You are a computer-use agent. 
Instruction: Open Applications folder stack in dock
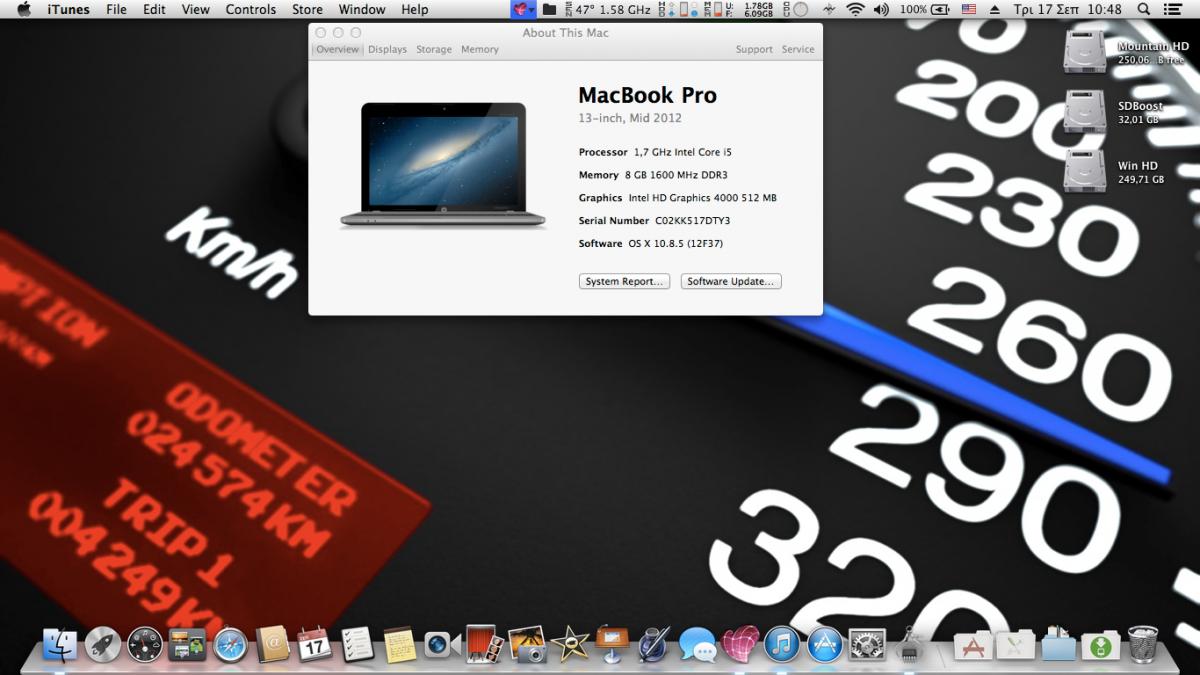(x=972, y=645)
